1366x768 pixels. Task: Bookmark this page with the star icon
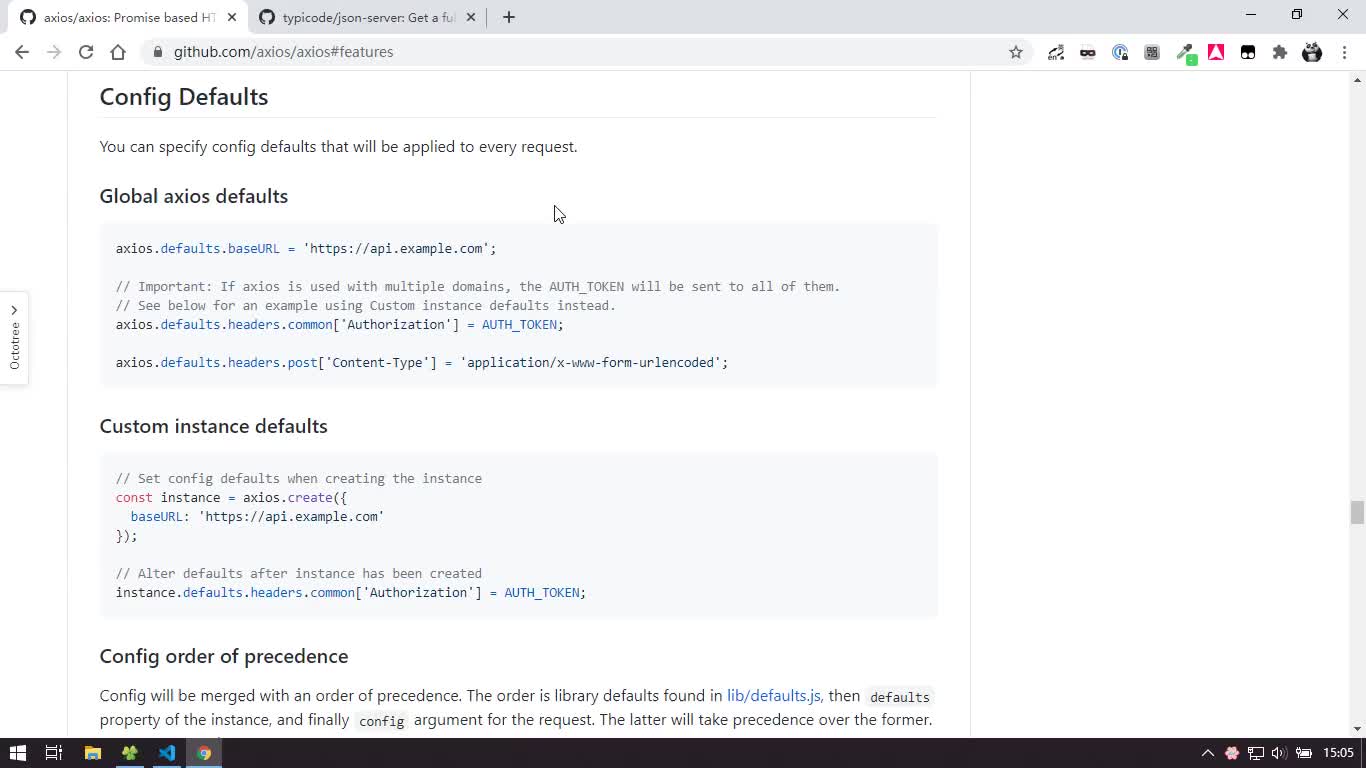[x=1016, y=52]
